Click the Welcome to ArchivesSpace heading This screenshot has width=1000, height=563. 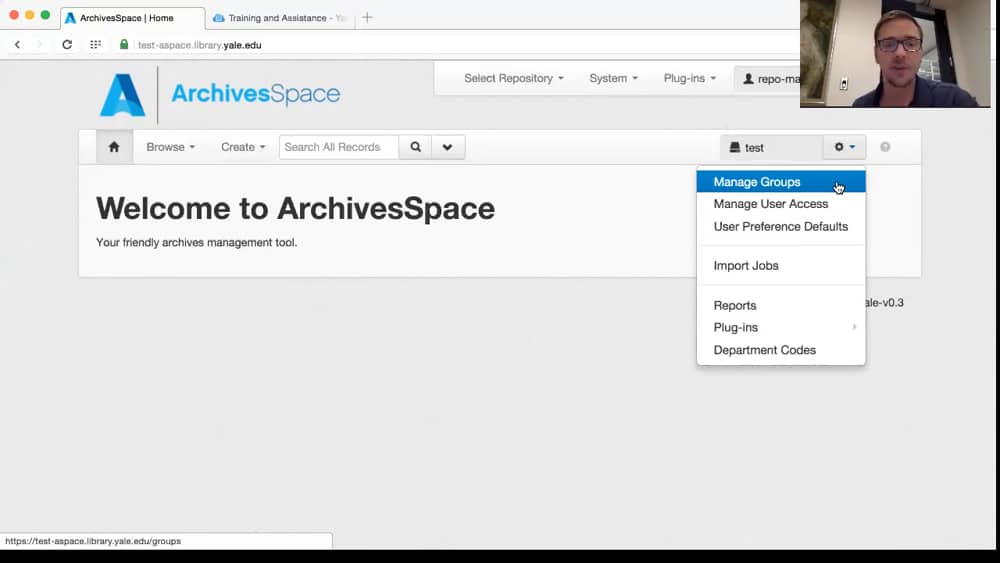point(295,208)
